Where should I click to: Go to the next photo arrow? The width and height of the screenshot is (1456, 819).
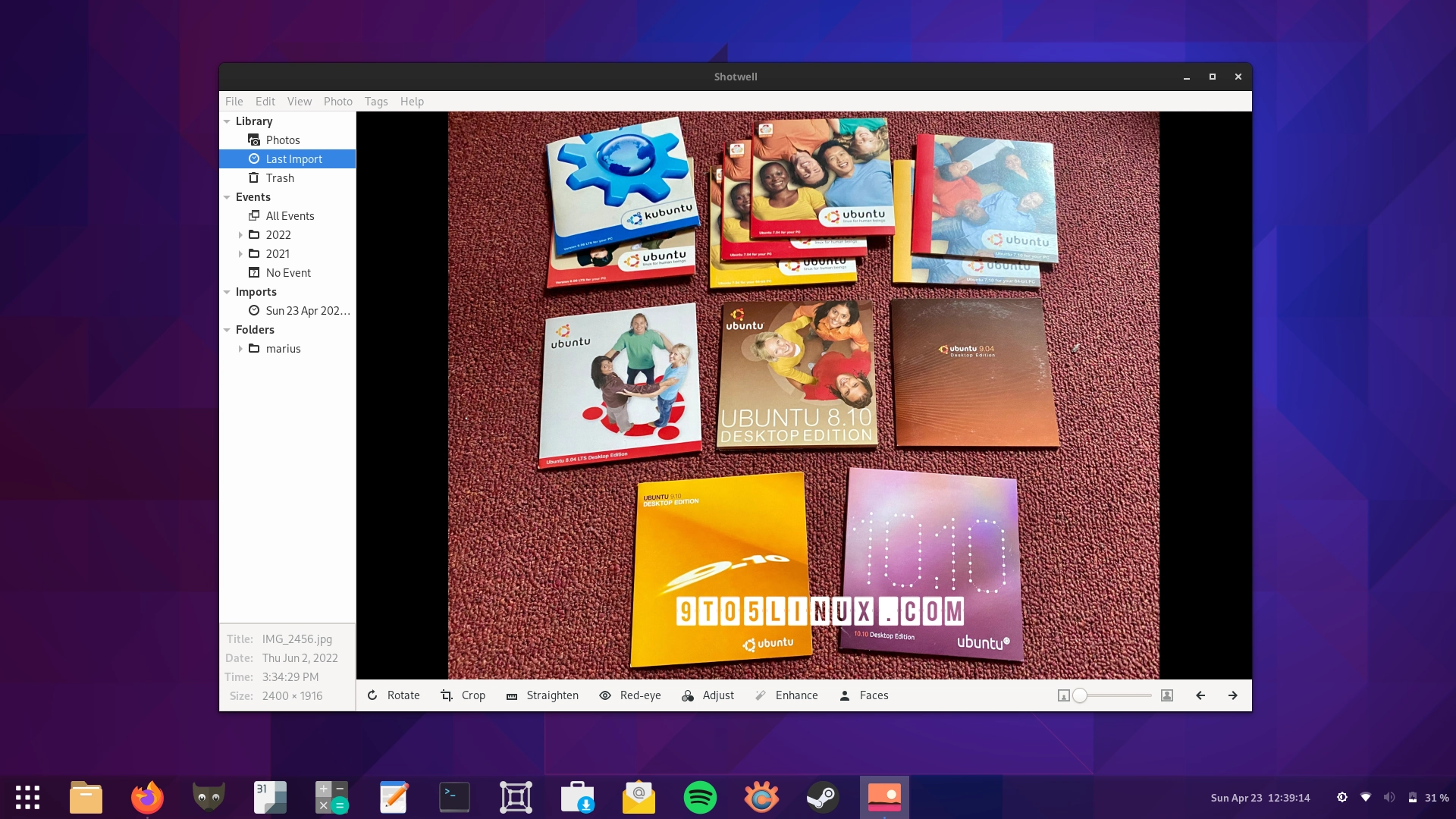[1233, 695]
